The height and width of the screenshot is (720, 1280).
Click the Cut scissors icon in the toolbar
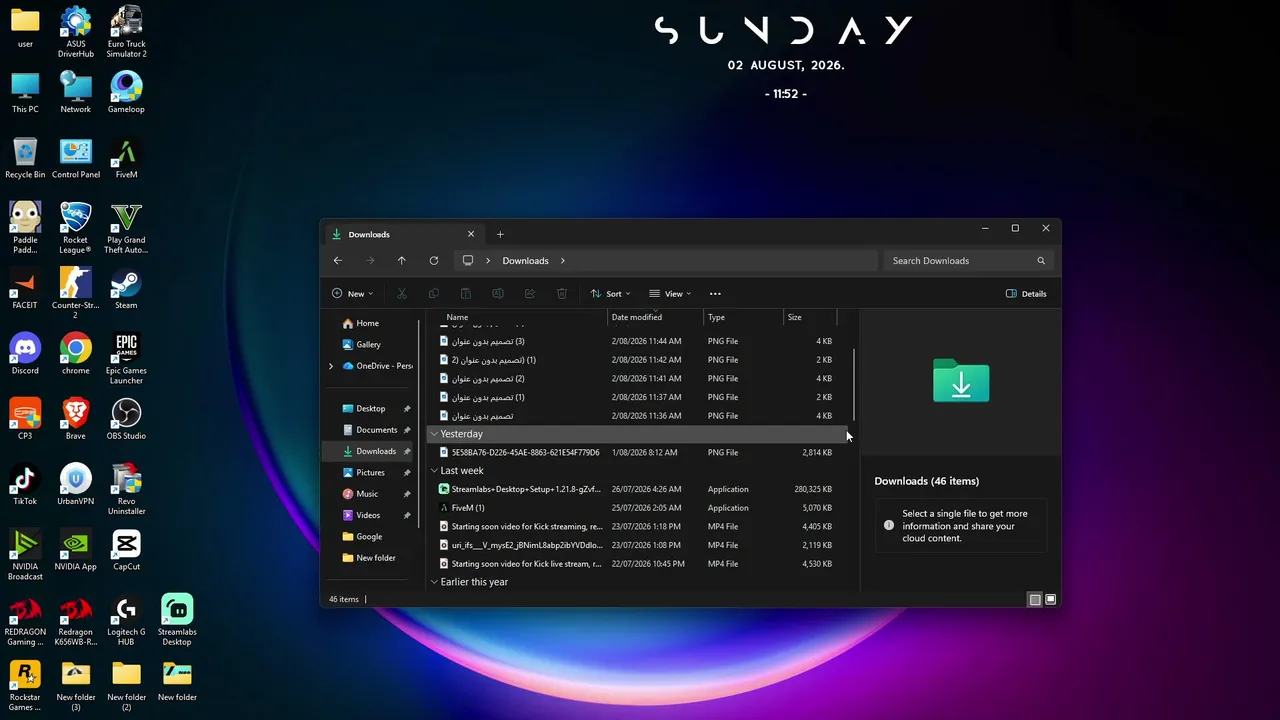402,294
